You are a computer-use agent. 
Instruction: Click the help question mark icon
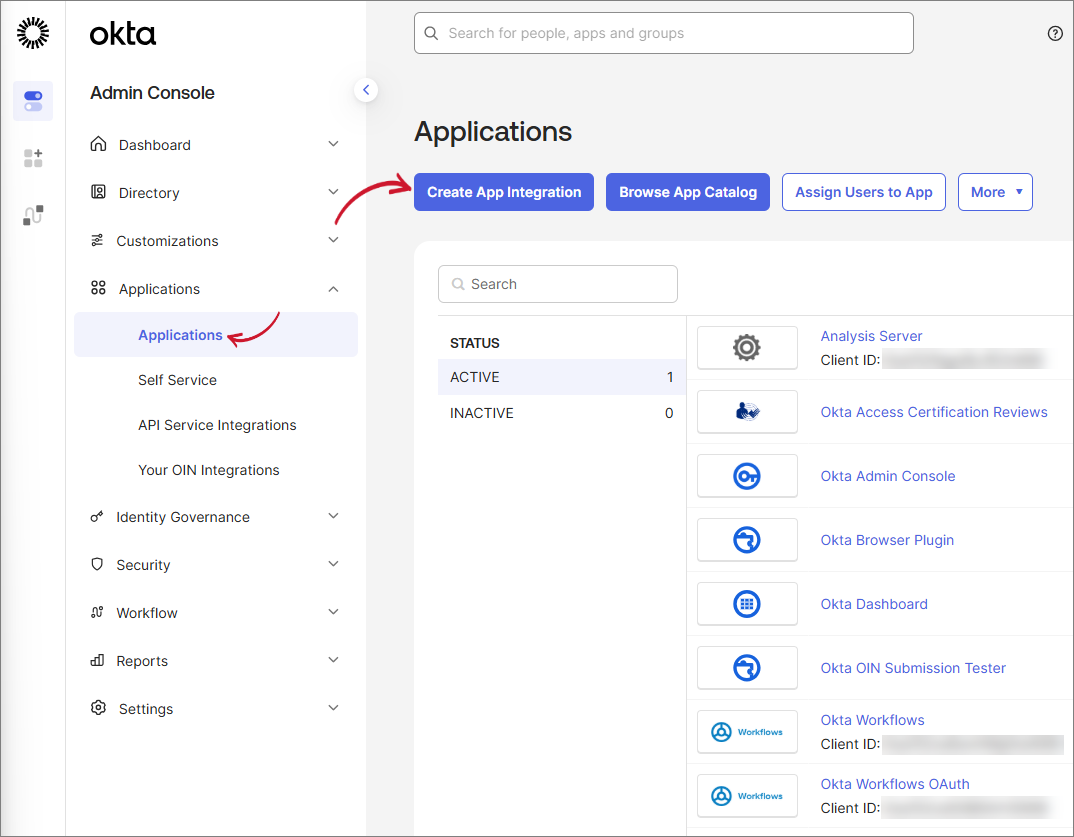(1055, 33)
